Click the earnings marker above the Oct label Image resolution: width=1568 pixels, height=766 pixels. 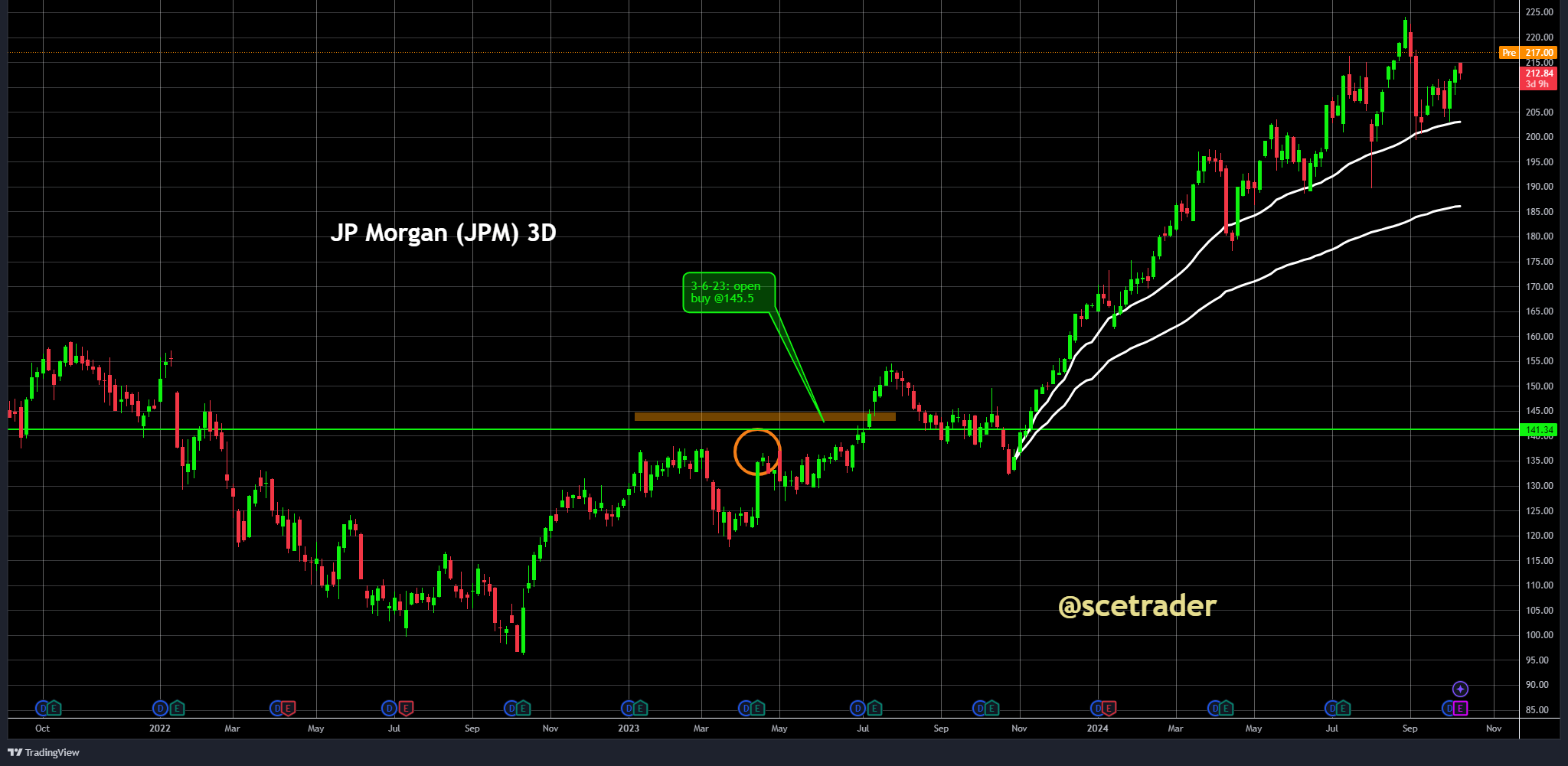54,709
